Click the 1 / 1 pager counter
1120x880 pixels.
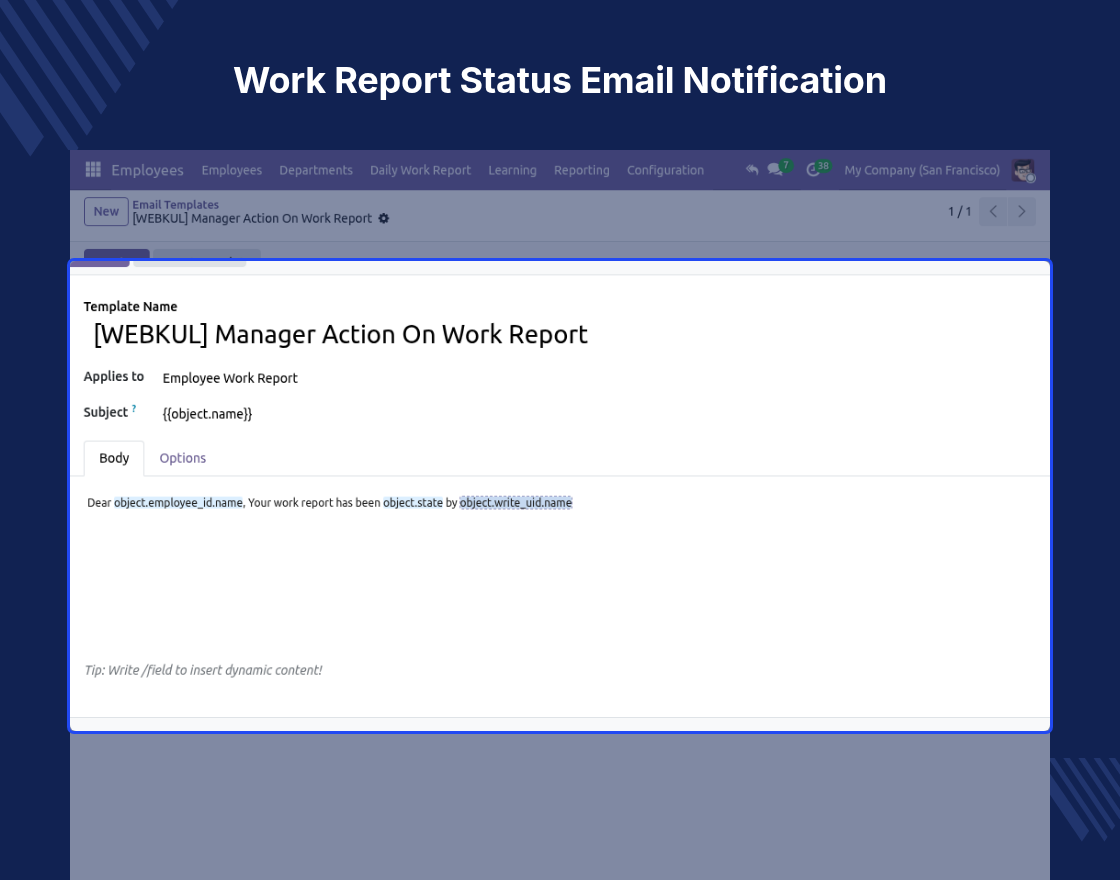[959, 211]
